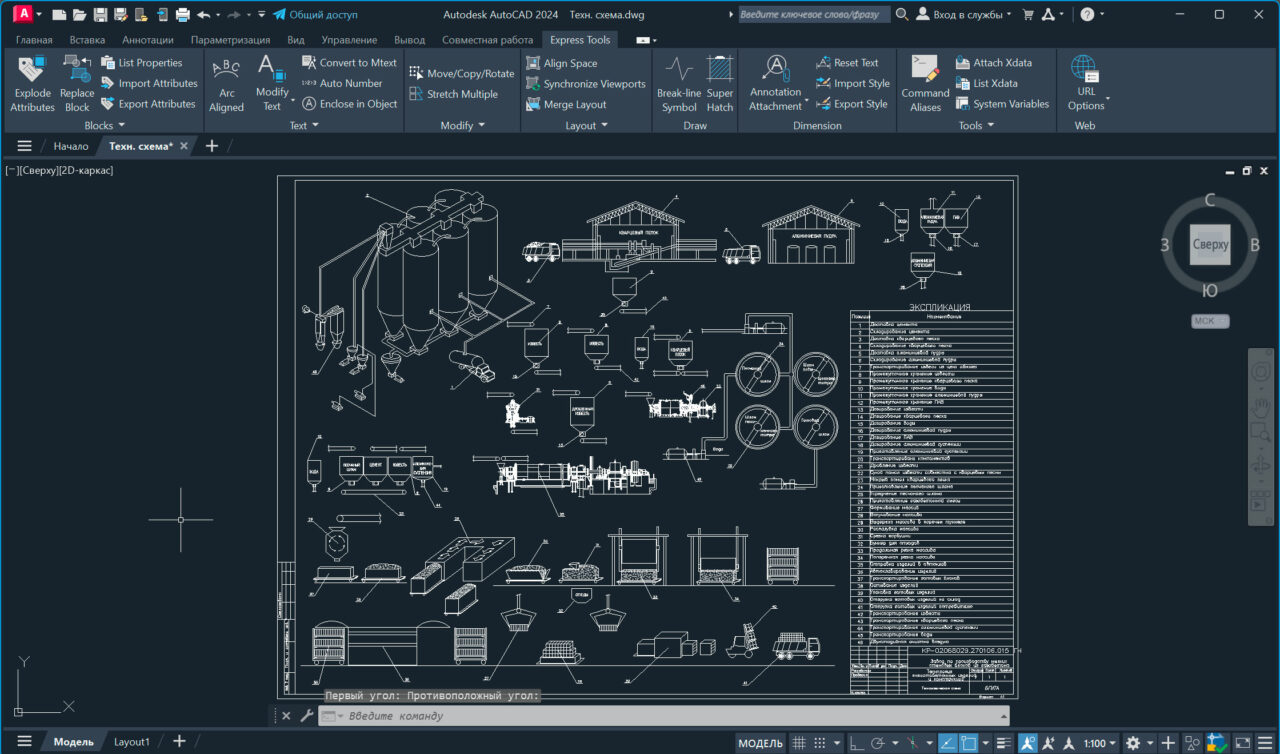Click the Plot (printer) icon in quick access toolbar

click(x=182, y=15)
